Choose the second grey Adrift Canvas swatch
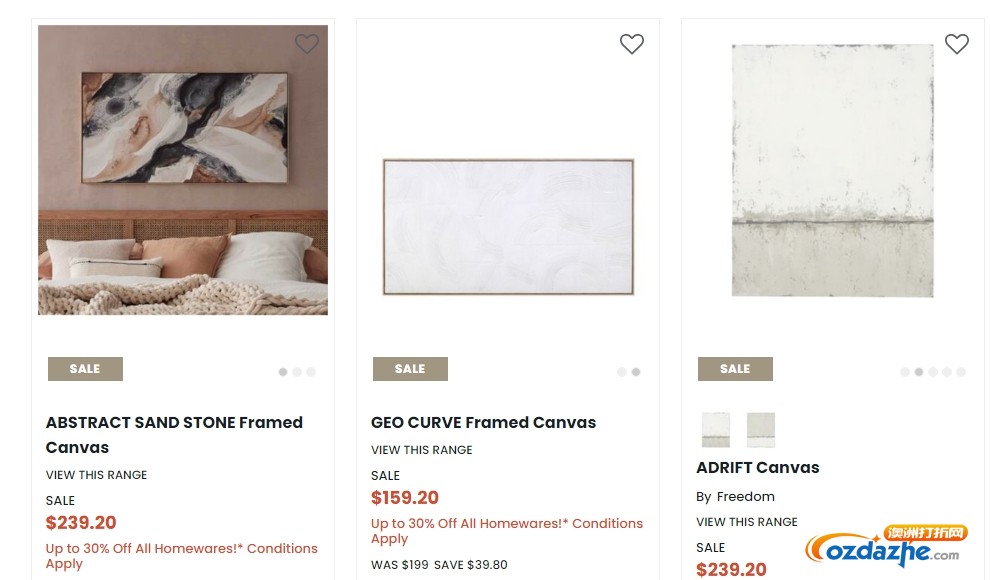 [x=761, y=430]
